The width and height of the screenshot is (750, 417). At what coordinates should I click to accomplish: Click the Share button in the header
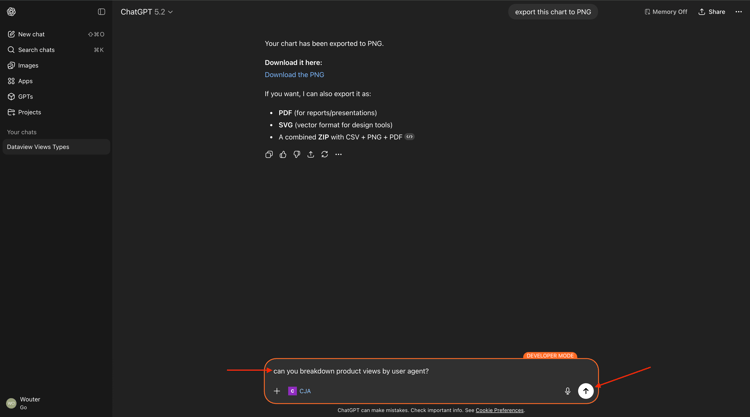[x=712, y=12]
